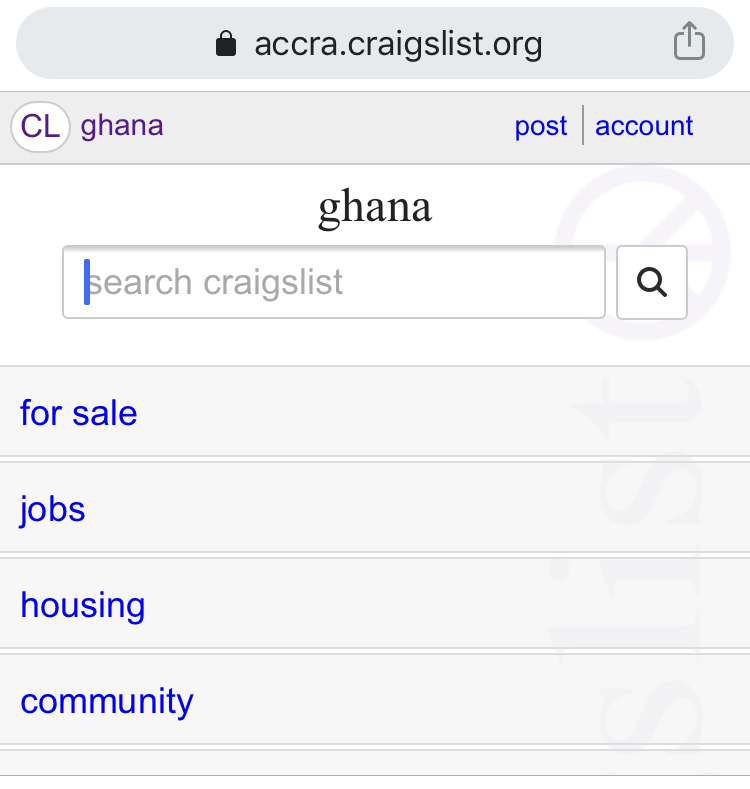
Task: Open the for sale category
Action: point(79,413)
